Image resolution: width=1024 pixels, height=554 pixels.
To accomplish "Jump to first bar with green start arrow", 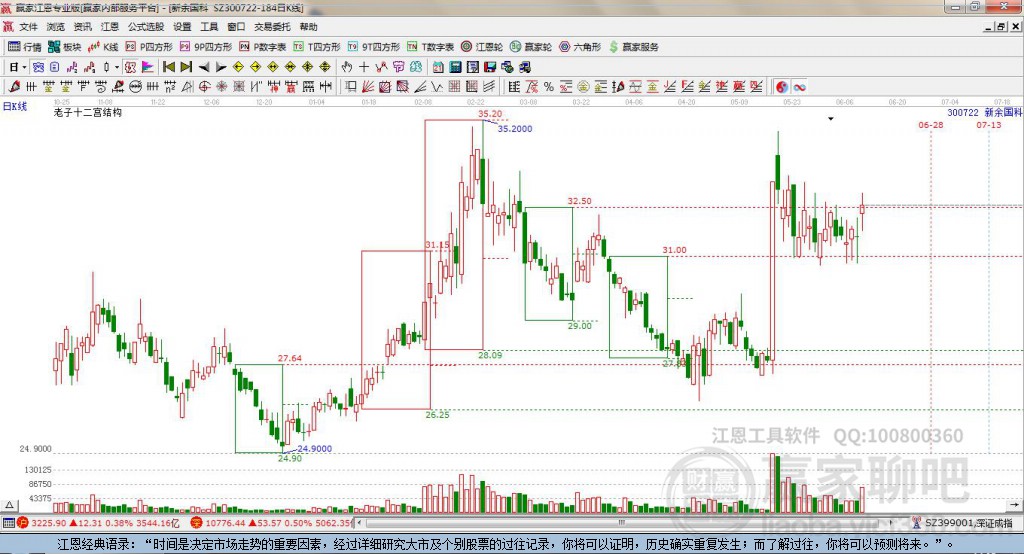I will pos(169,67).
